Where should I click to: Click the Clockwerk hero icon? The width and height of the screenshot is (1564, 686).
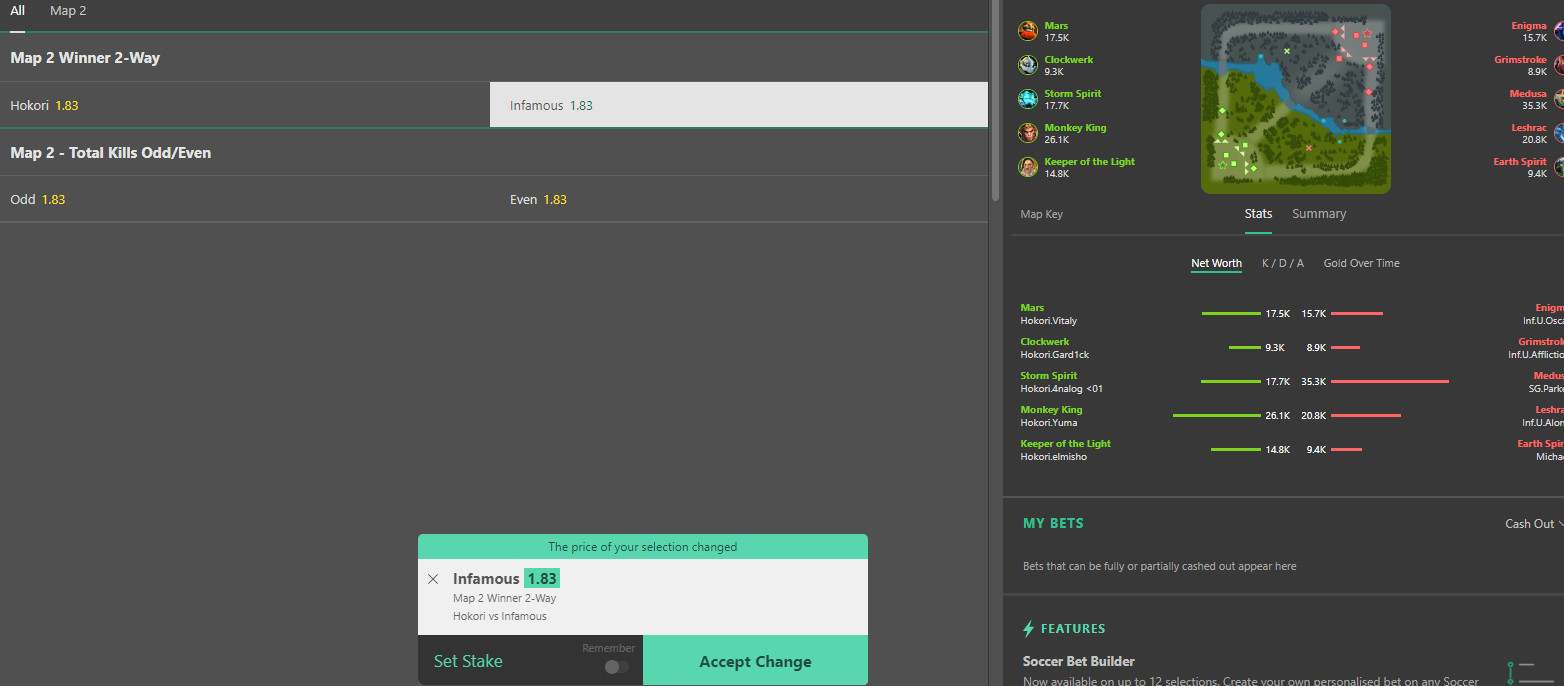(1028, 65)
